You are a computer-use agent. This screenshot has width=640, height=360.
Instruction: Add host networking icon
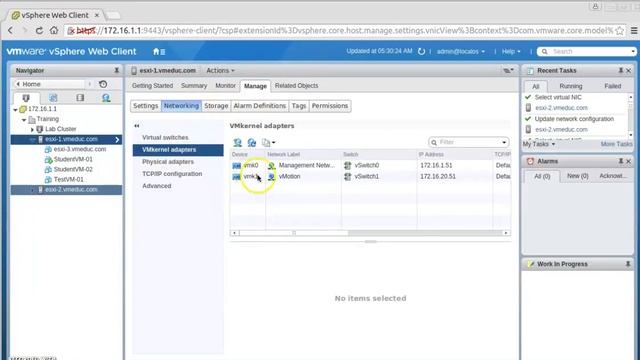tap(238, 142)
